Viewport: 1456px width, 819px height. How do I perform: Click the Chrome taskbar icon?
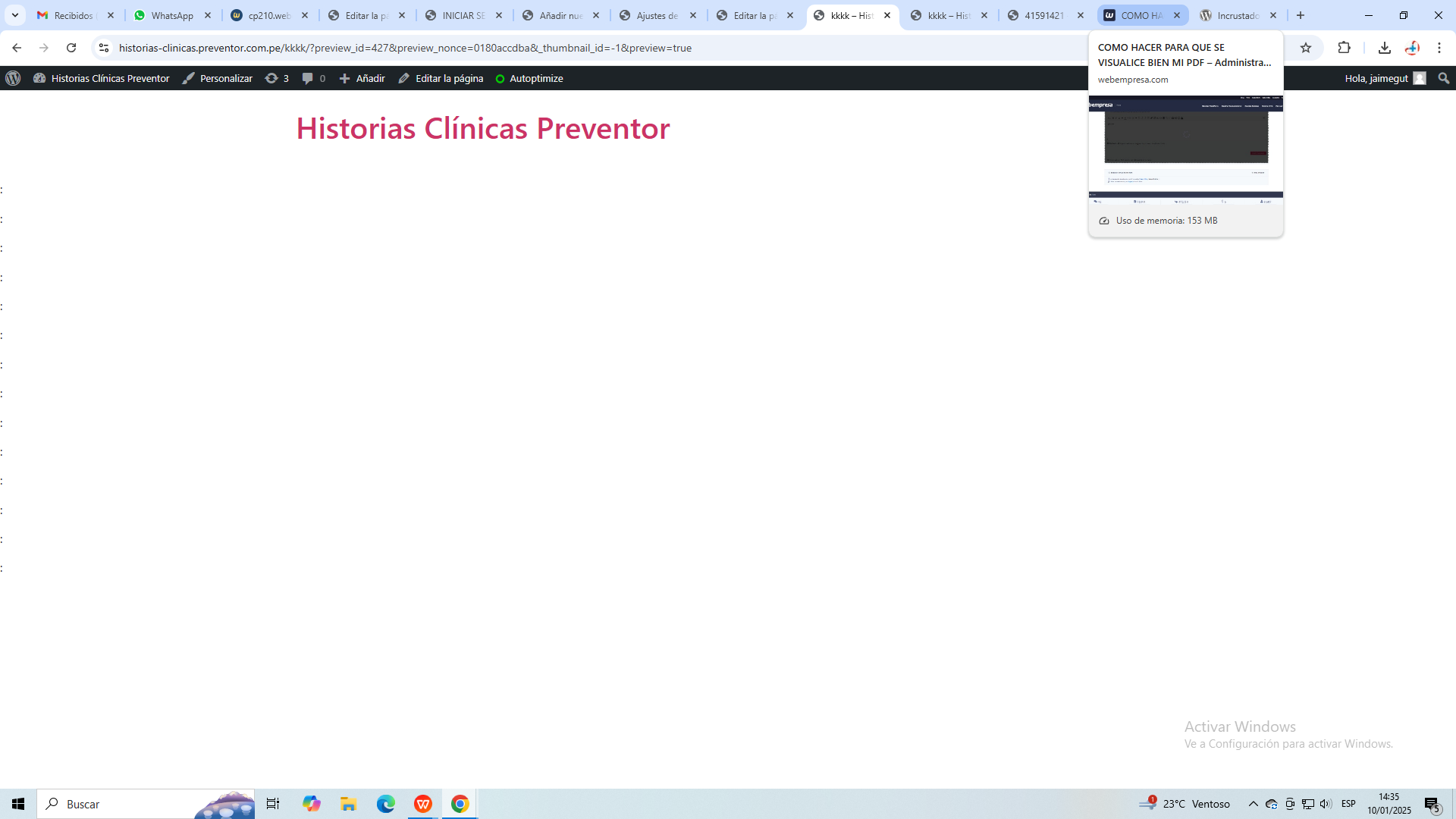(460, 804)
